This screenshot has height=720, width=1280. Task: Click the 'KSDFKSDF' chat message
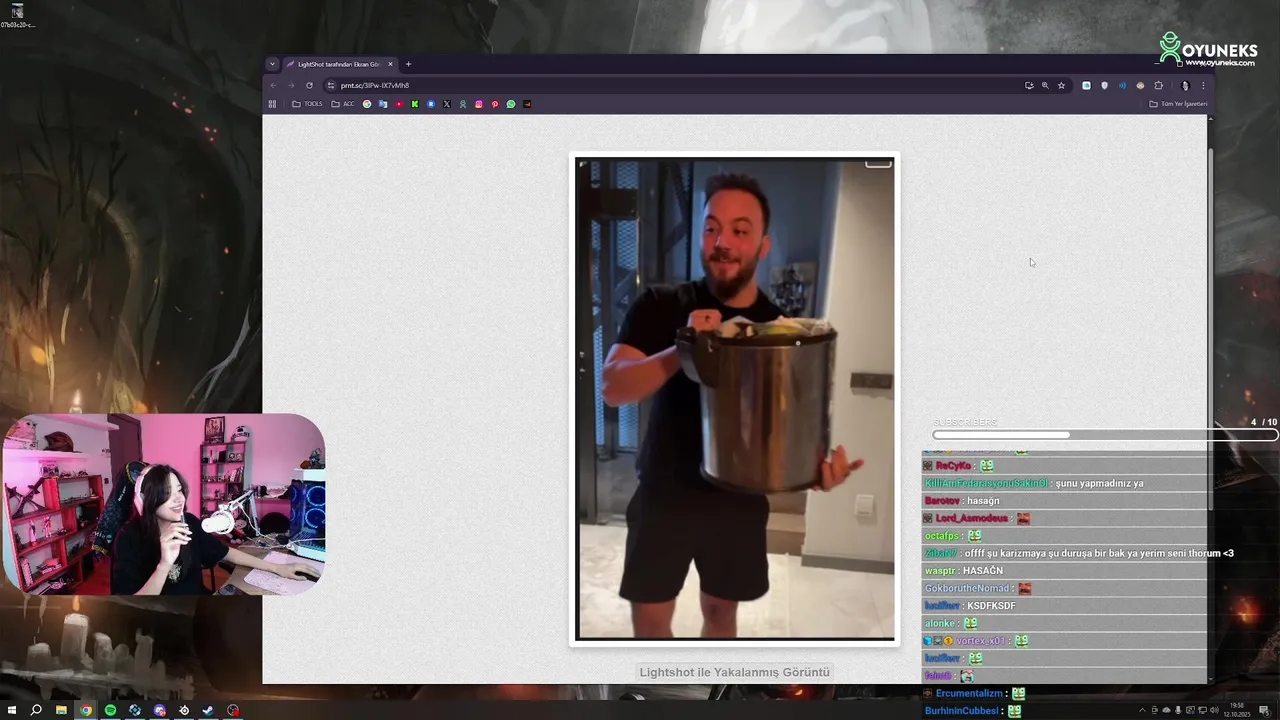coord(991,606)
